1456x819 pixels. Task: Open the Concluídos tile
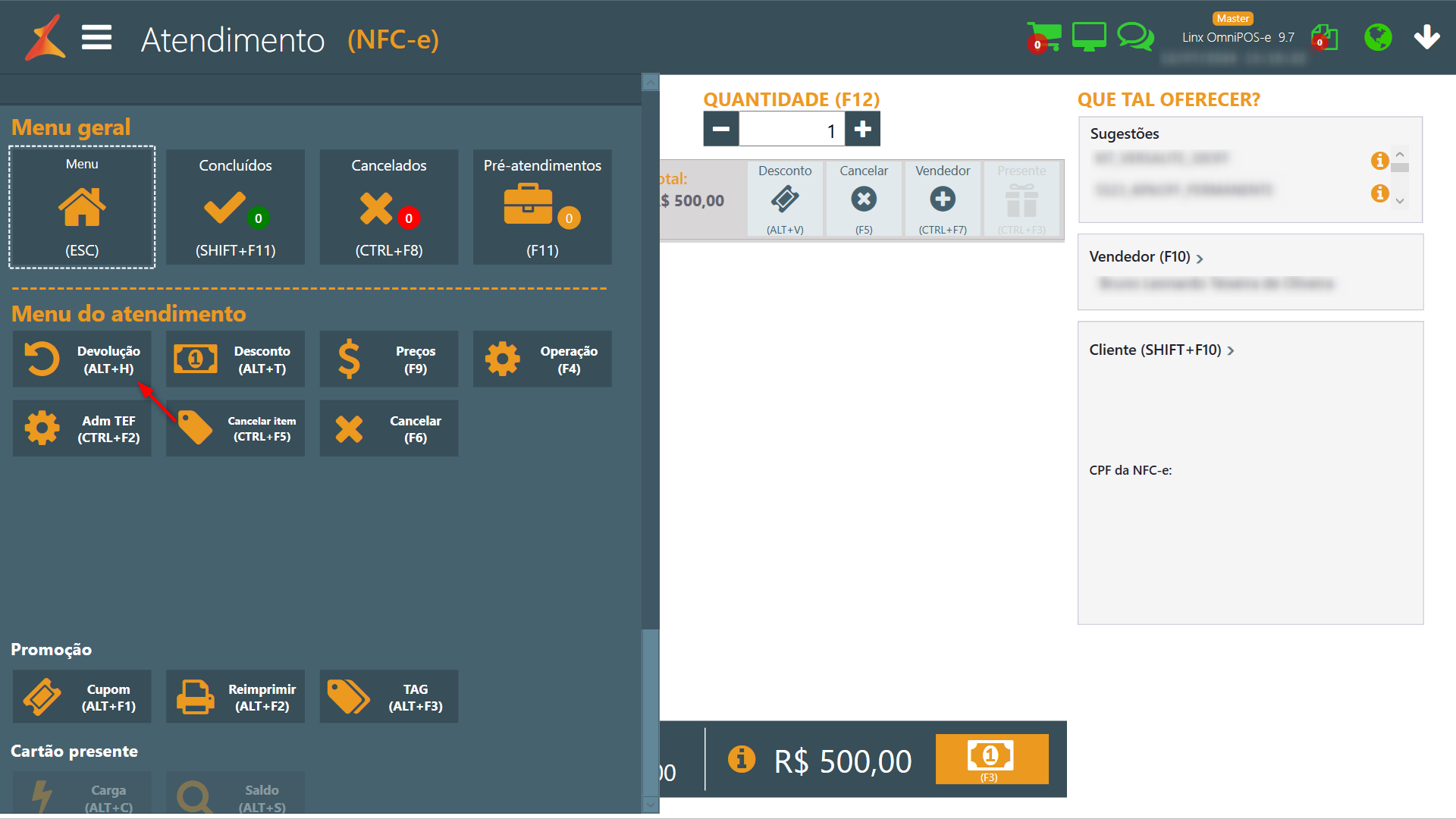[235, 207]
